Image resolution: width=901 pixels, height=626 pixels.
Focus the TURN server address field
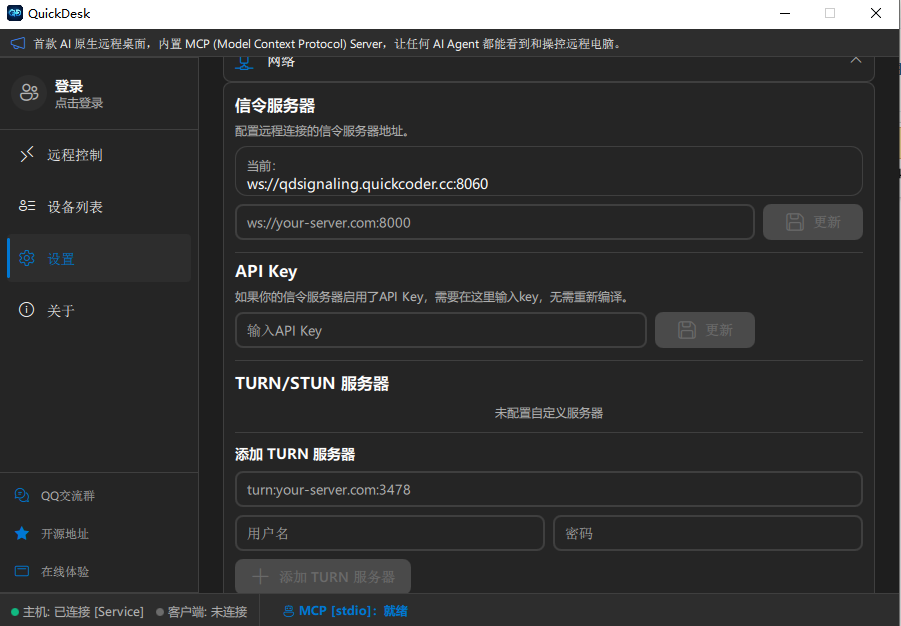click(549, 489)
